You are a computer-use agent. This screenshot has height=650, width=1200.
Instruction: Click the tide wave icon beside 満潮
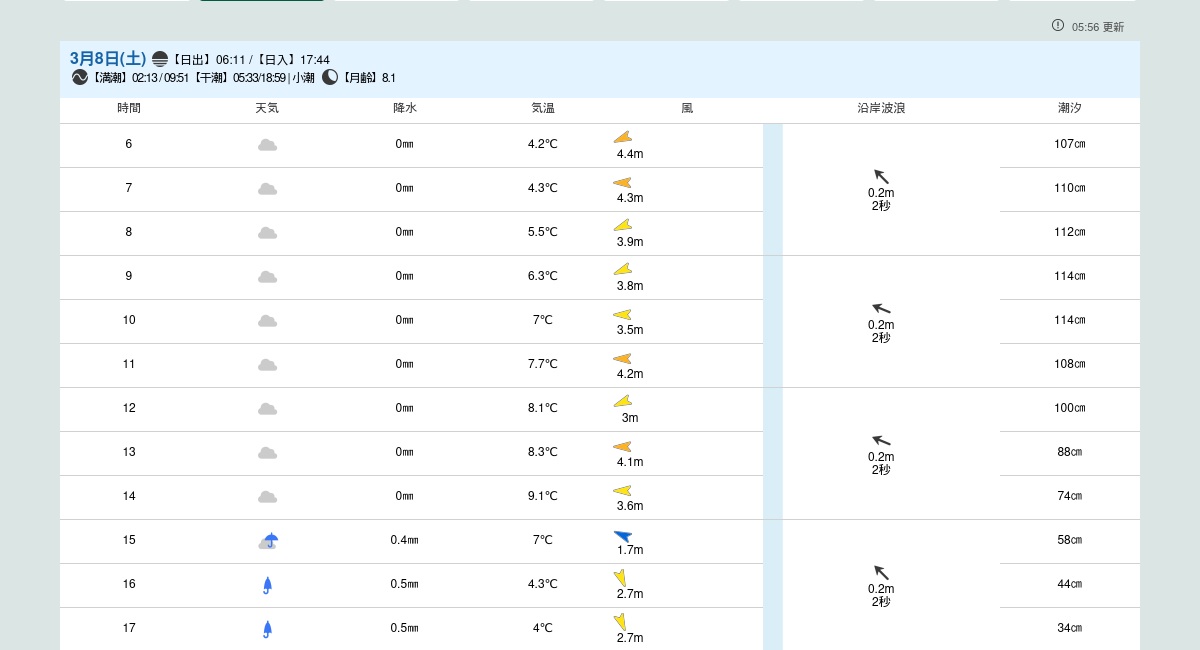click(x=80, y=77)
